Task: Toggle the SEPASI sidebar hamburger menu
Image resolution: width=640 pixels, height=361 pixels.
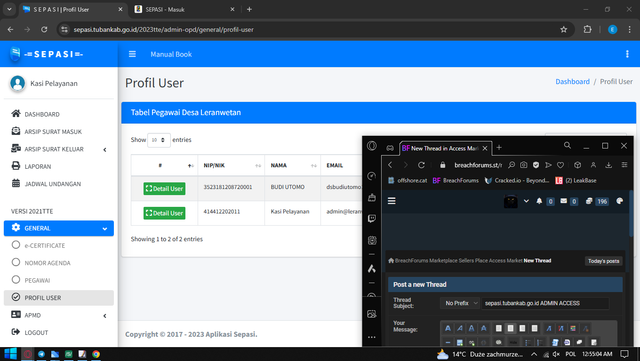Action: [132, 54]
